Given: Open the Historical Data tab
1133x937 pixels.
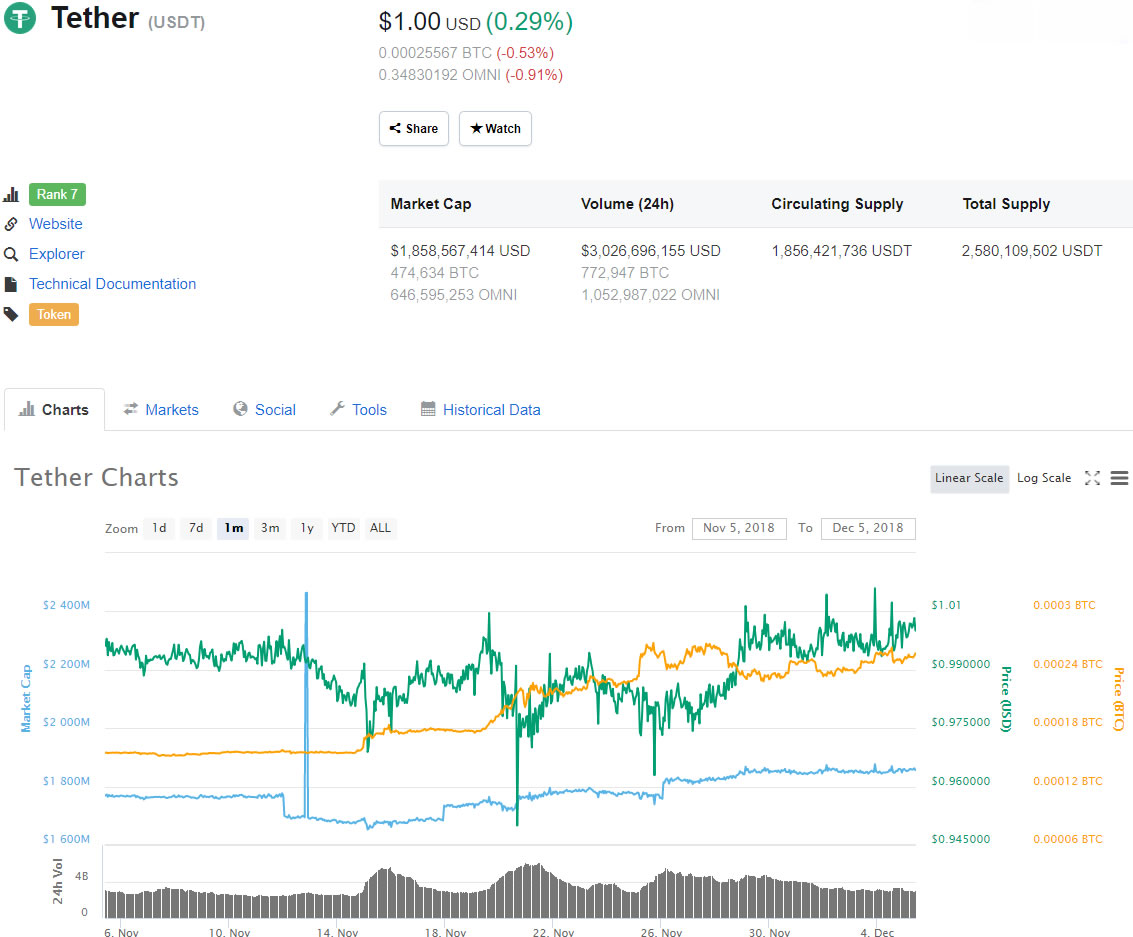Looking at the screenshot, I should [481, 410].
